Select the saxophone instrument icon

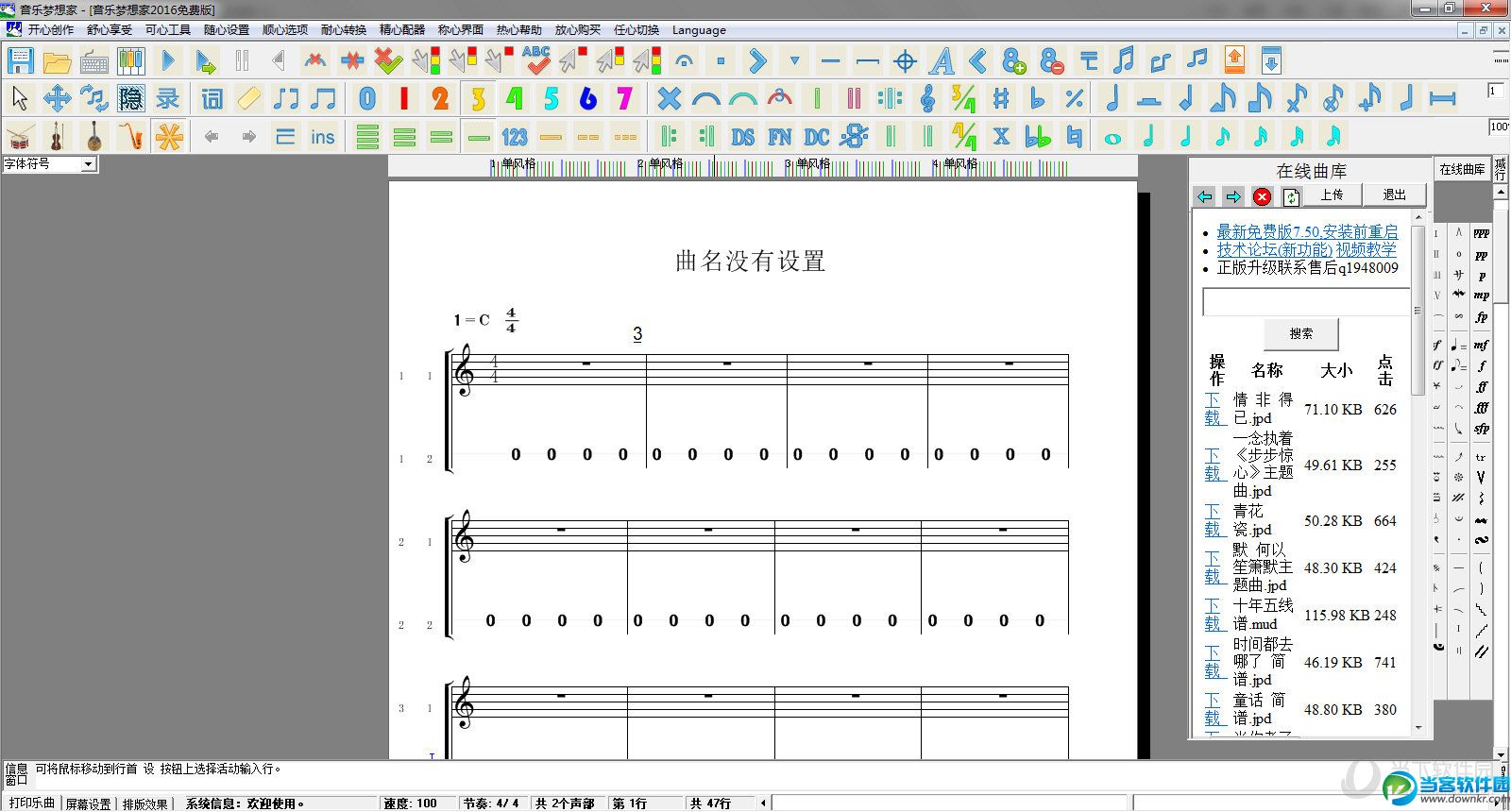130,137
